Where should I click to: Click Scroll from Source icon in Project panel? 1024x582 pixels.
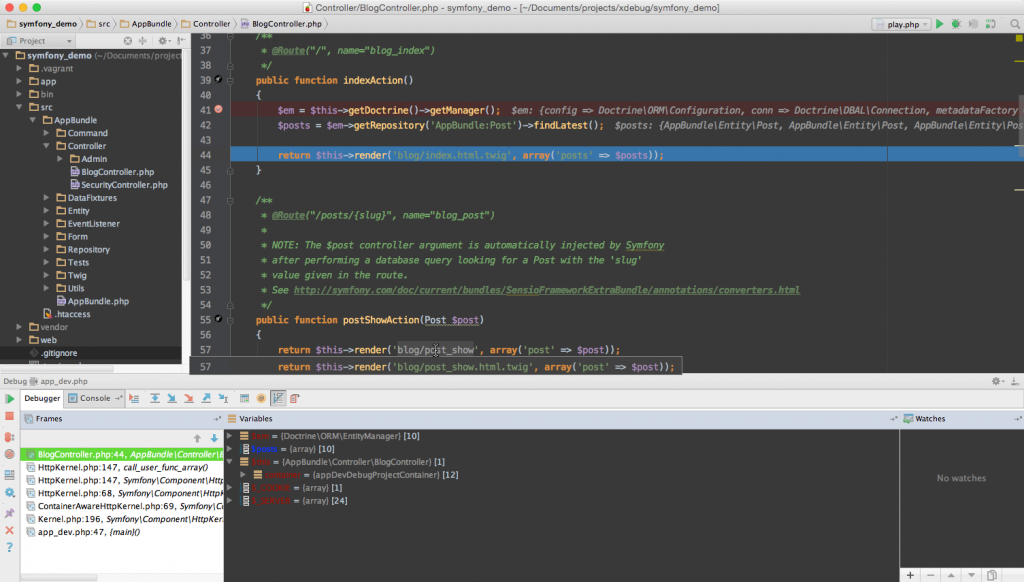coord(128,40)
